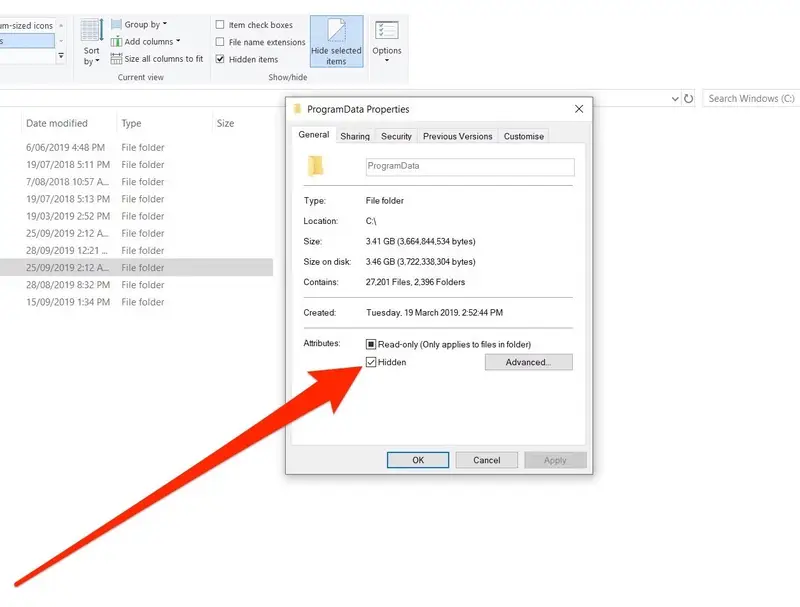Expand the Group by dropdown
This screenshot has width=800, height=607.
coord(145,24)
